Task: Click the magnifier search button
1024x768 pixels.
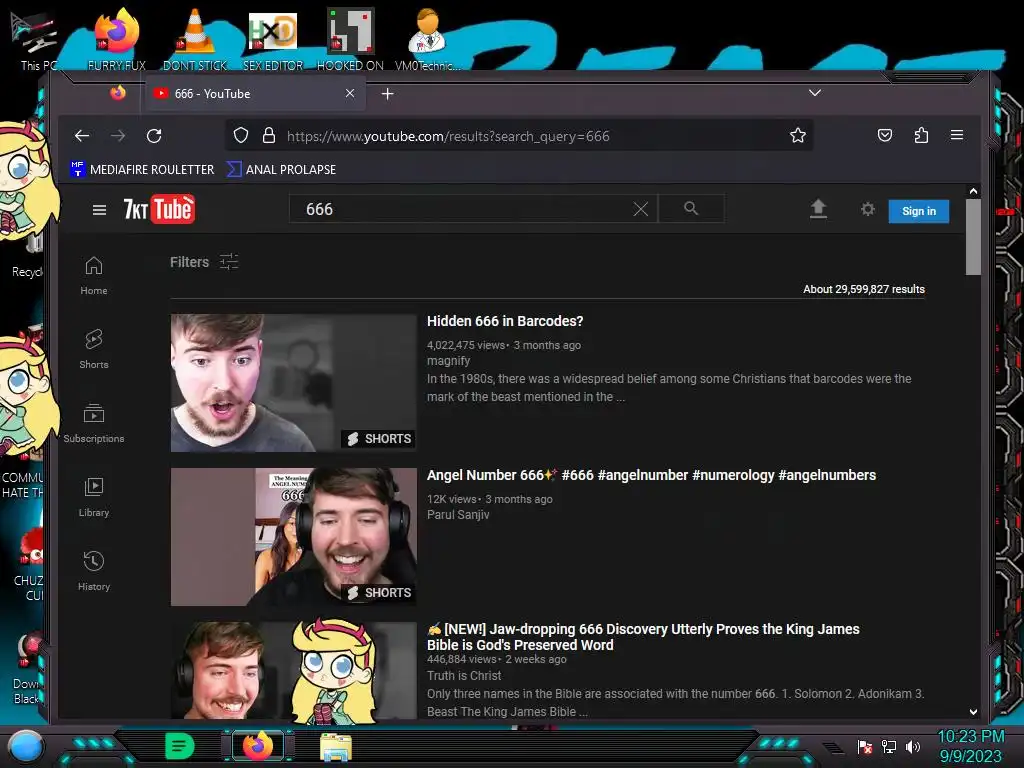Action: (x=691, y=208)
